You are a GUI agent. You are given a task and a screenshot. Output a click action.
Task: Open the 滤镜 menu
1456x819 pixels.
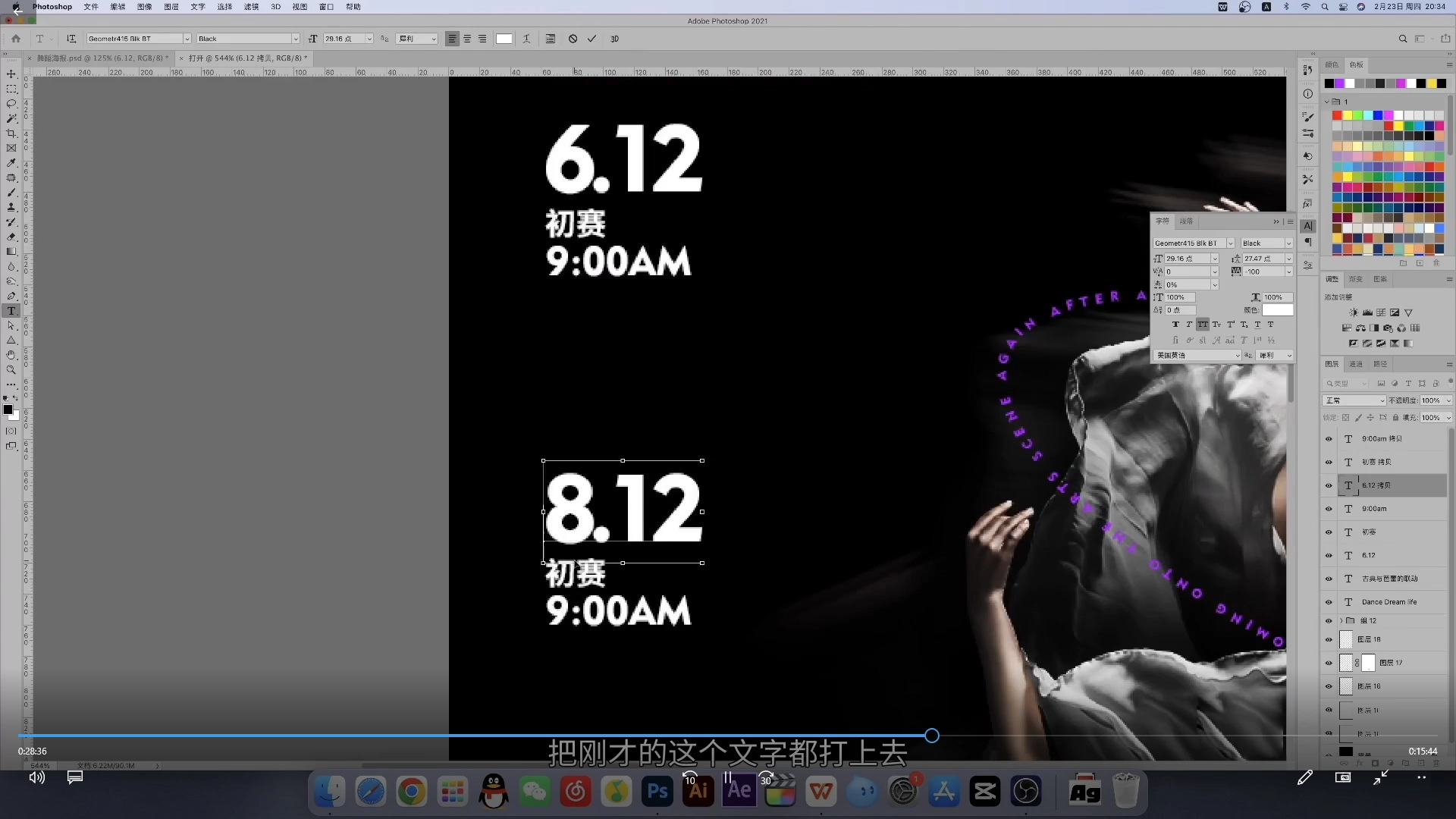(251, 7)
